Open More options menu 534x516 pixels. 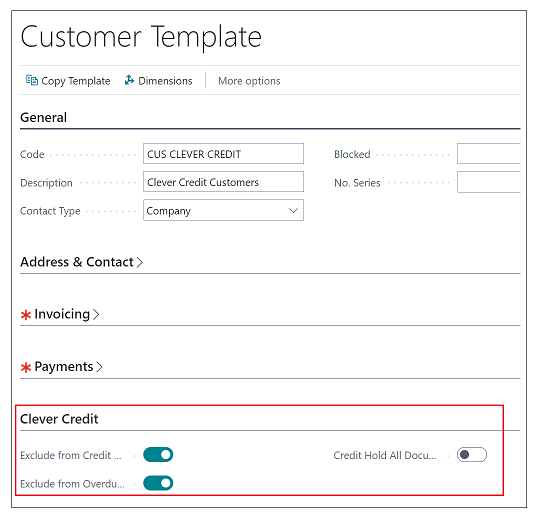pos(249,81)
